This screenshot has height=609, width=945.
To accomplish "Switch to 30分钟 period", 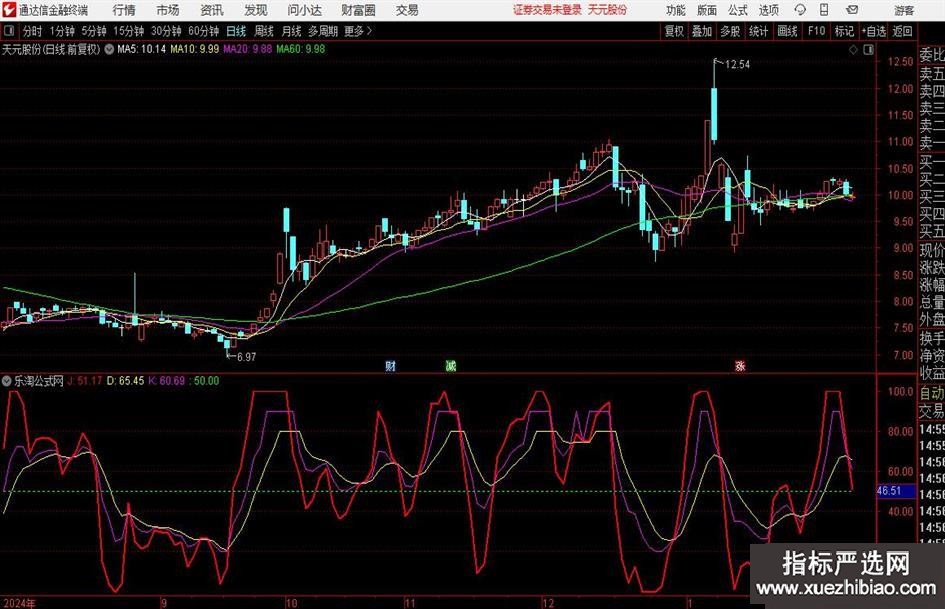I will [x=166, y=31].
